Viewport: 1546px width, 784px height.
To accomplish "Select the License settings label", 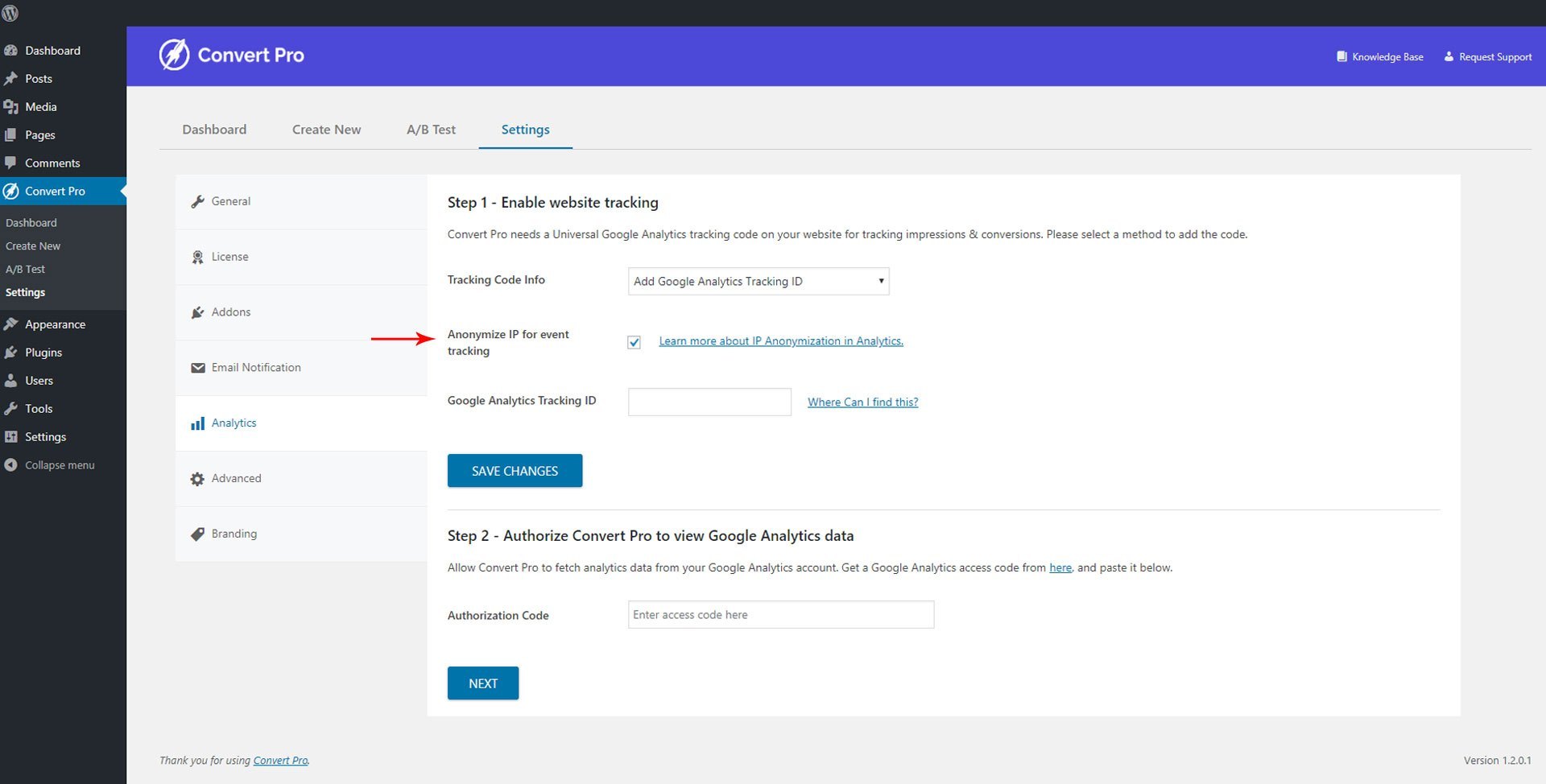I will (229, 257).
